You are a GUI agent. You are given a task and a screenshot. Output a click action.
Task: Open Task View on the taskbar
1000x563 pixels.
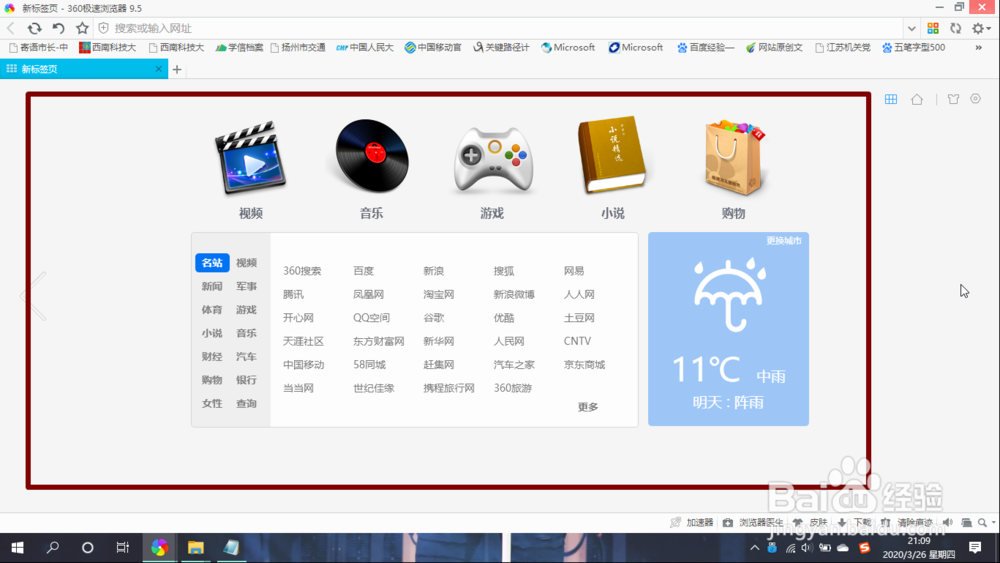pos(122,548)
